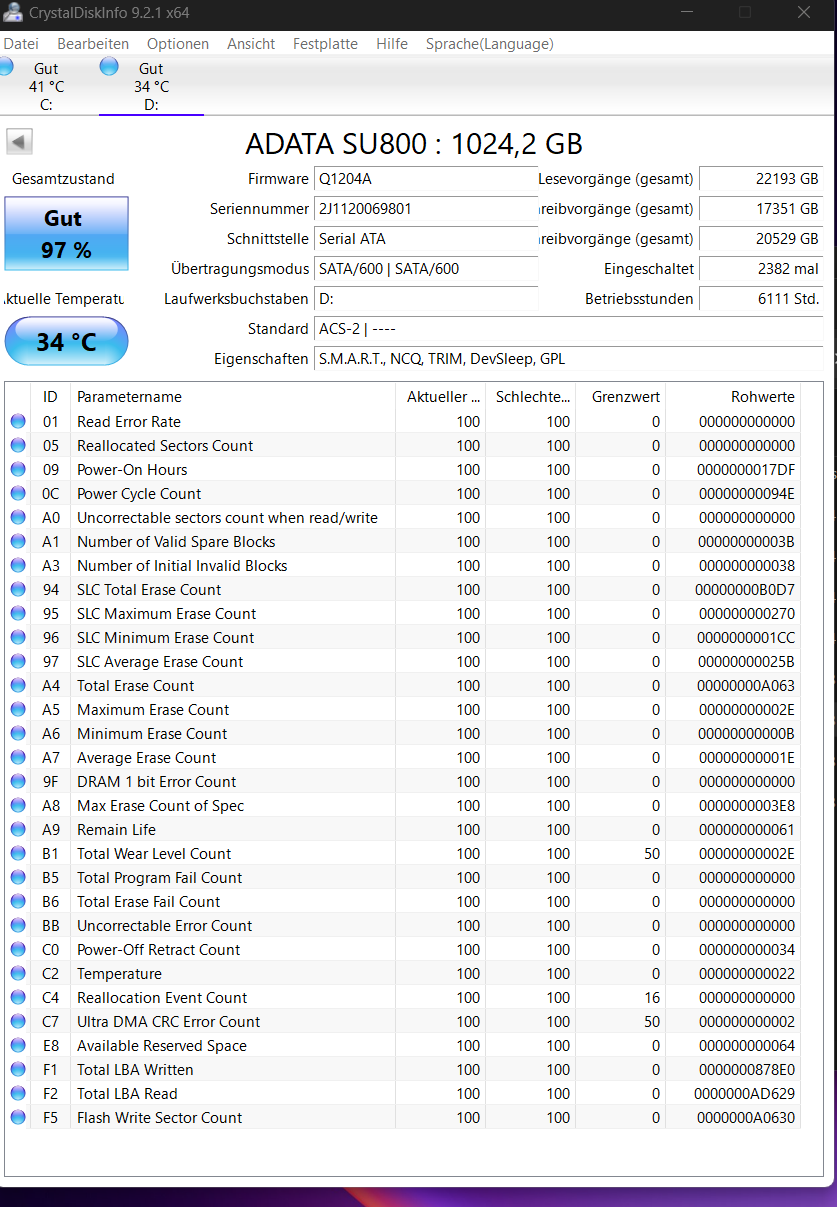Viewport: 837px width, 1207px height.
Task: Click status icon of SLC Total Erase Count
Action: (18, 590)
